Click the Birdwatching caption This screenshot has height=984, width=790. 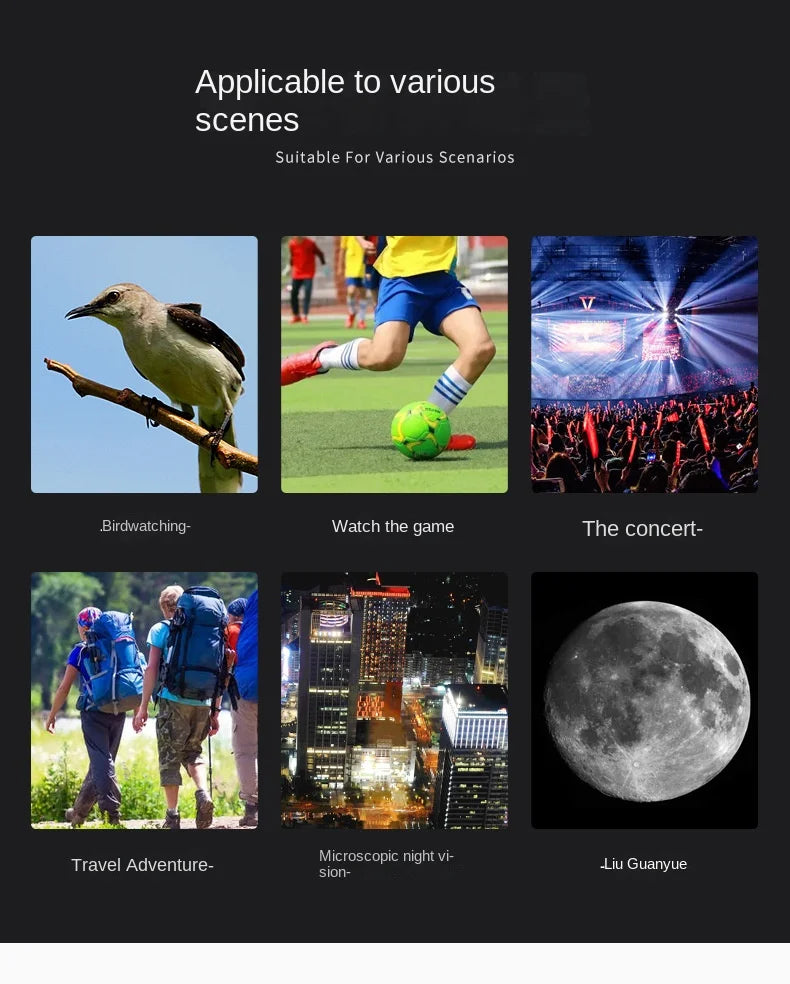click(145, 526)
